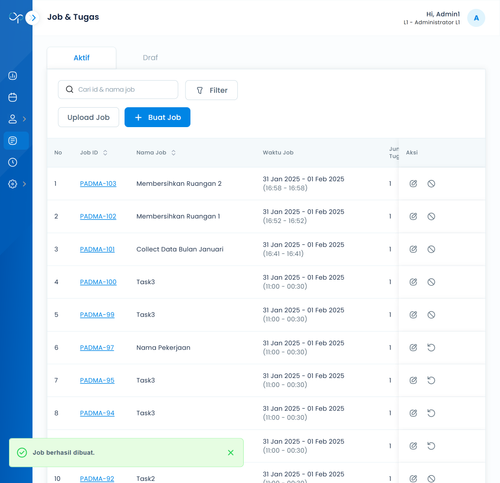Screen dimensions: 500x483
Task: Open the Admin1 avatar profile menu
Action: coord(476,18)
